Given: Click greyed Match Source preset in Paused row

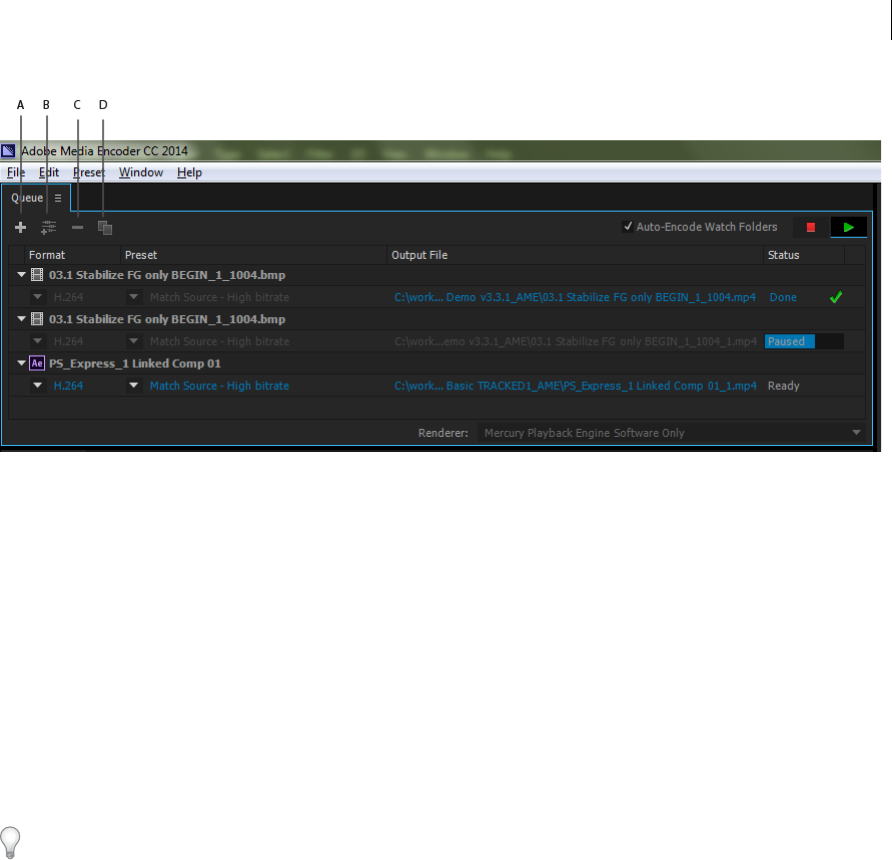Looking at the screenshot, I should point(219,341).
